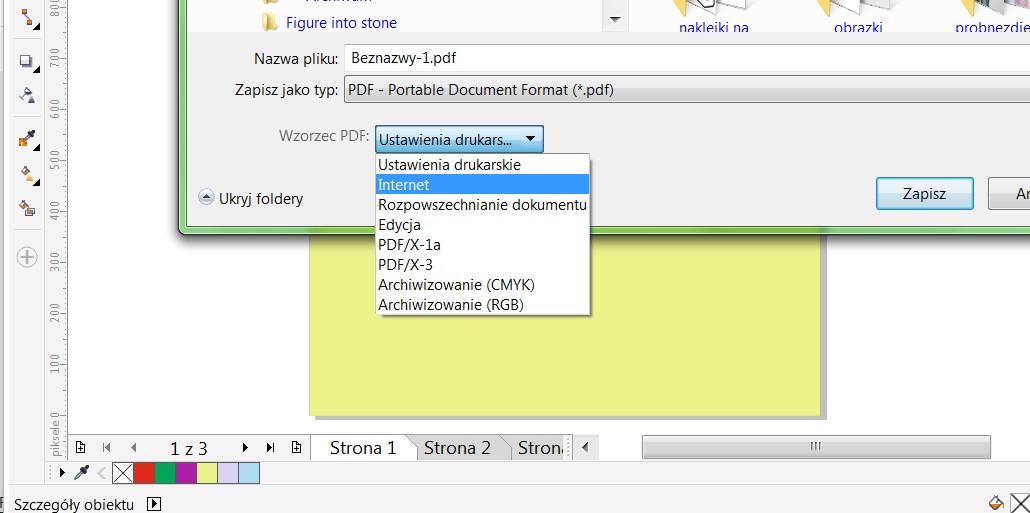Open the Wzorzec PDF preset dropdown
Image resolution: width=1030 pixels, height=513 pixels.
tap(460, 139)
